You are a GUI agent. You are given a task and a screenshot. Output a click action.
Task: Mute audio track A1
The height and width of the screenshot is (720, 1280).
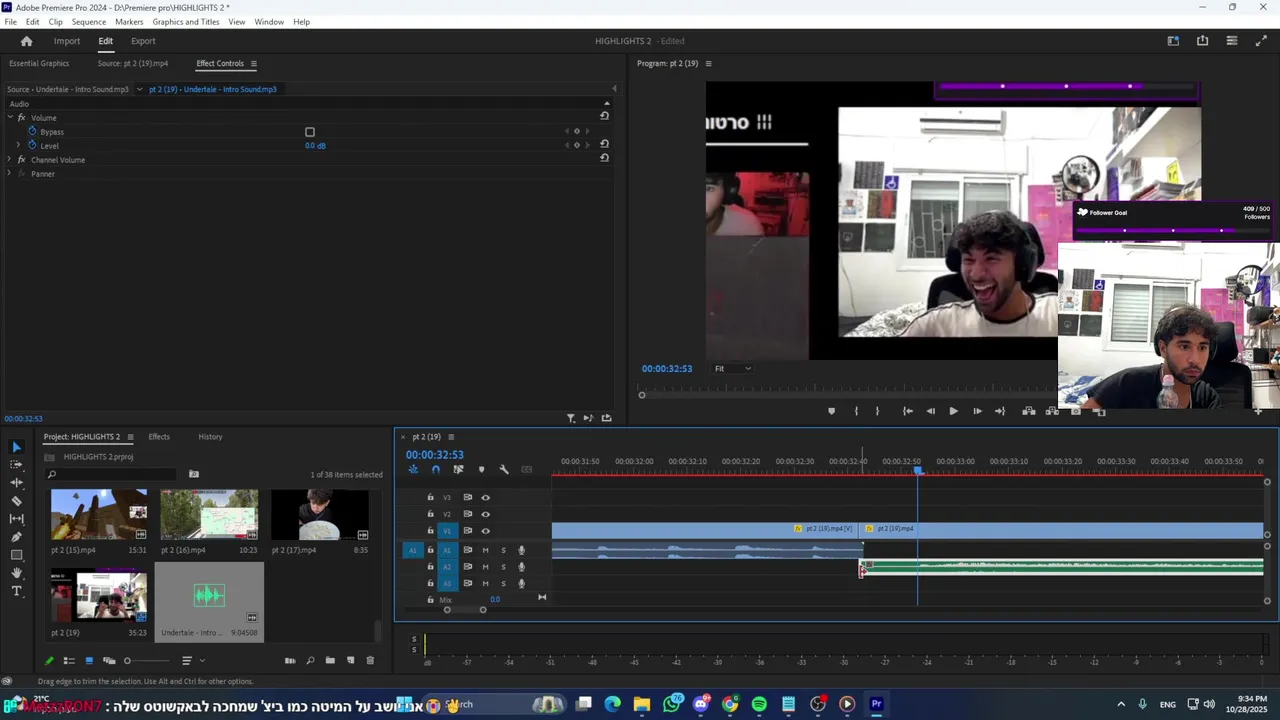[x=486, y=550]
